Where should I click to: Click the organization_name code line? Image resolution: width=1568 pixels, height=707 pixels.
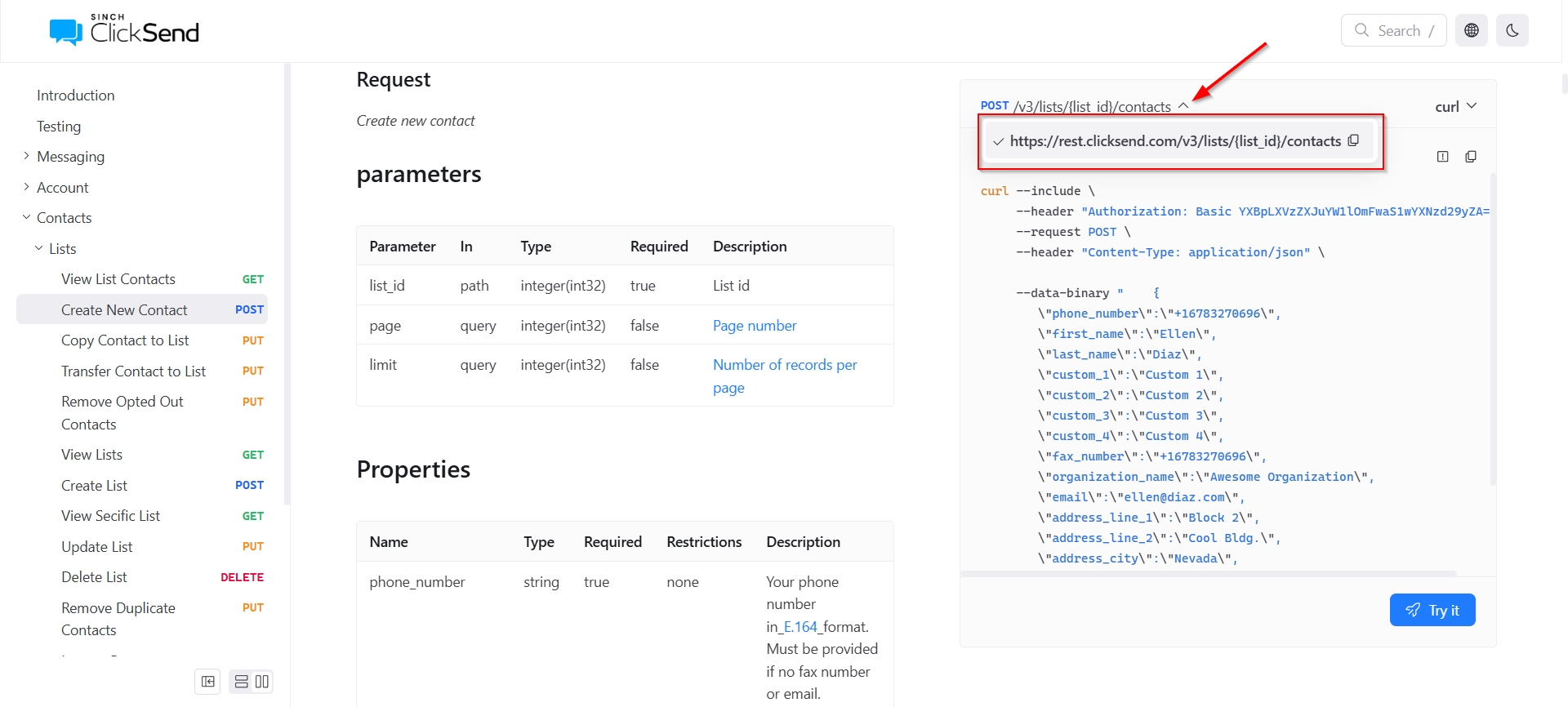[x=1206, y=477]
